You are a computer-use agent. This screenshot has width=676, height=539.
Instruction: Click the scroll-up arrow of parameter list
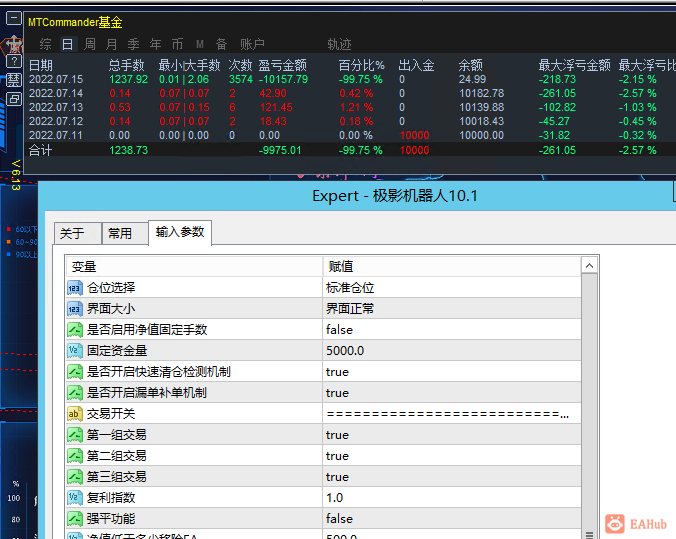coord(589,266)
